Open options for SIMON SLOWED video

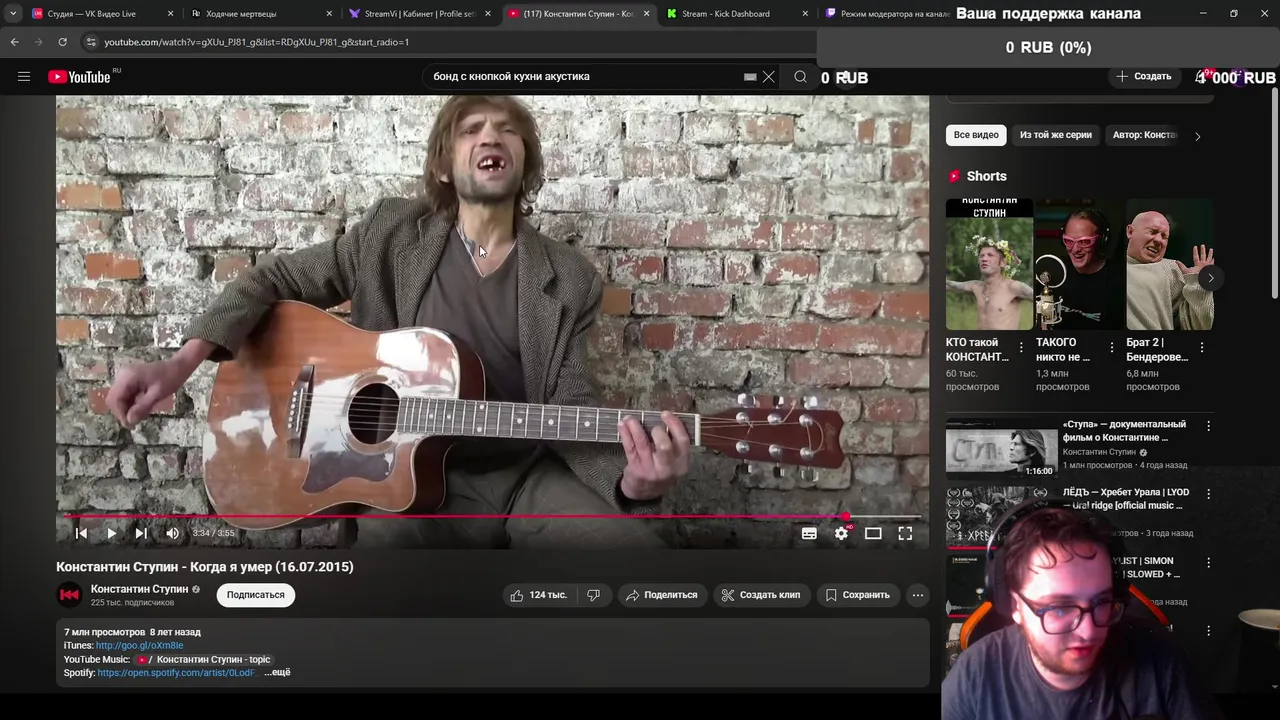coord(1208,562)
